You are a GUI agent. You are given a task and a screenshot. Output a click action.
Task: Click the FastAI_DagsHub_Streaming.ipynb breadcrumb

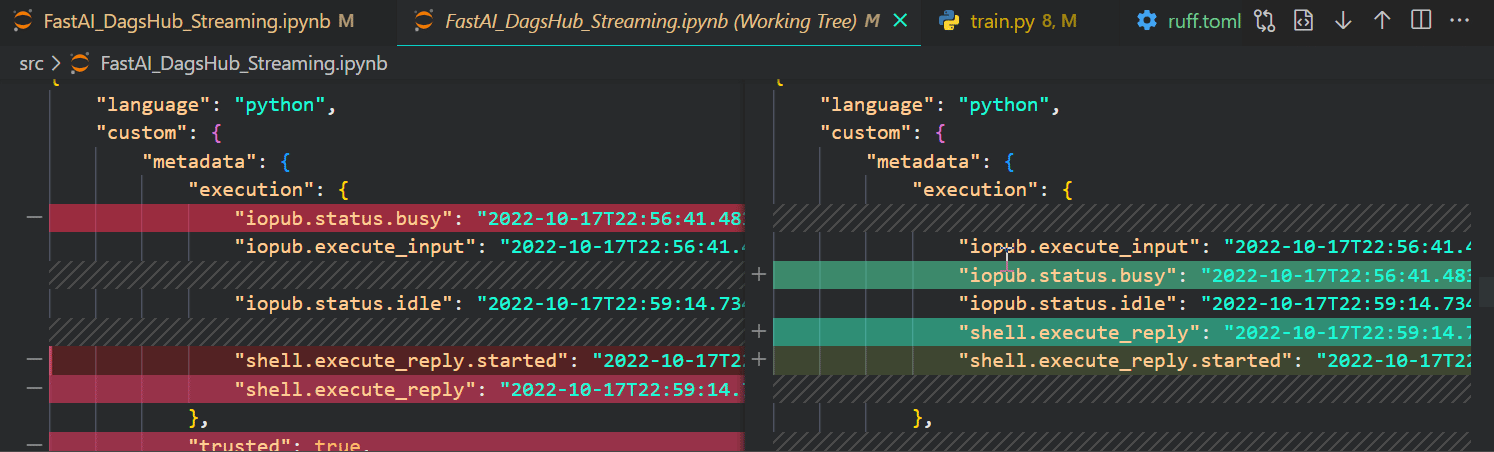pyautogui.click(x=244, y=64)
